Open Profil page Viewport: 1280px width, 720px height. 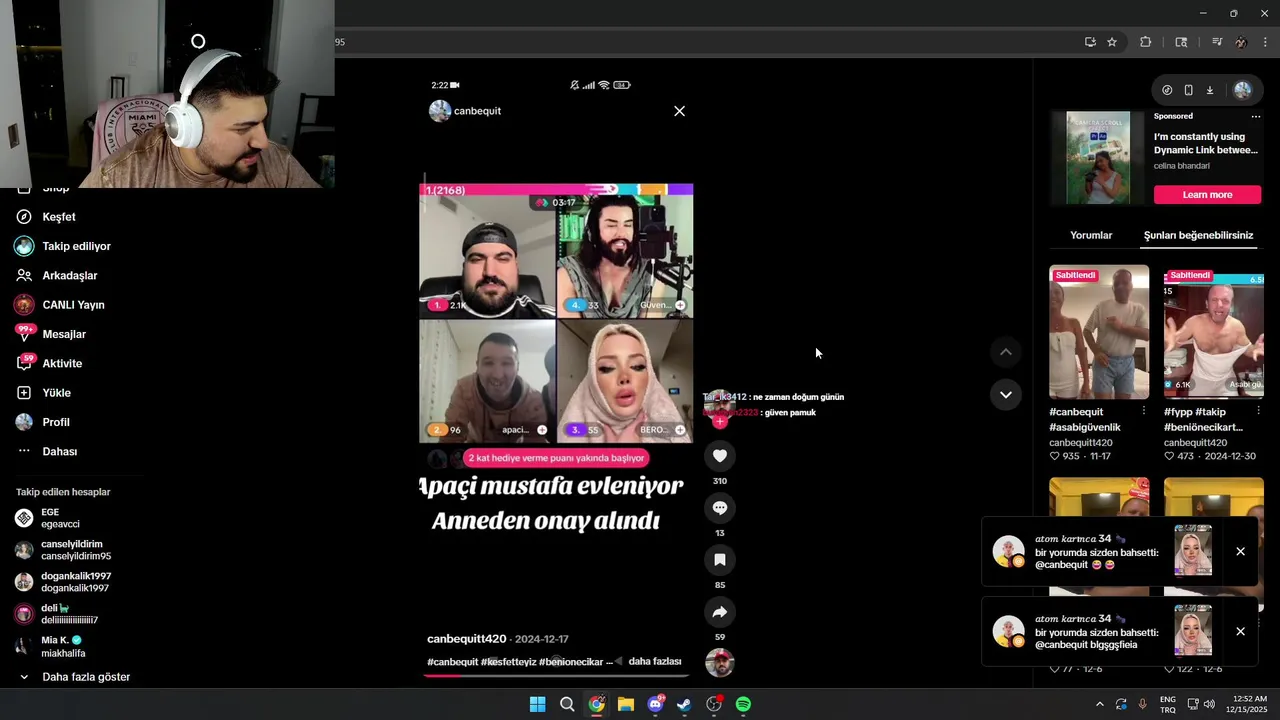coord(43,422)
